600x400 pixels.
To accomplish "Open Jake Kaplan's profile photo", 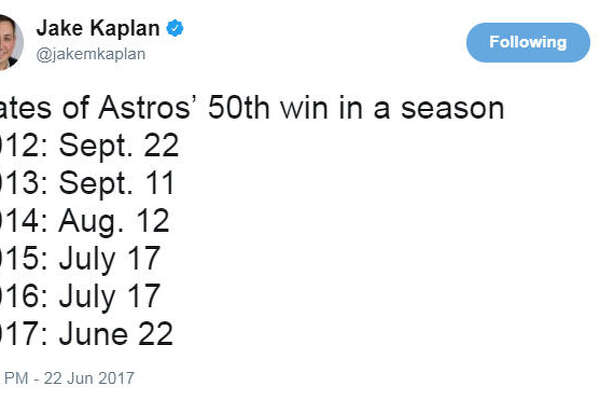I will pos(11,42).
